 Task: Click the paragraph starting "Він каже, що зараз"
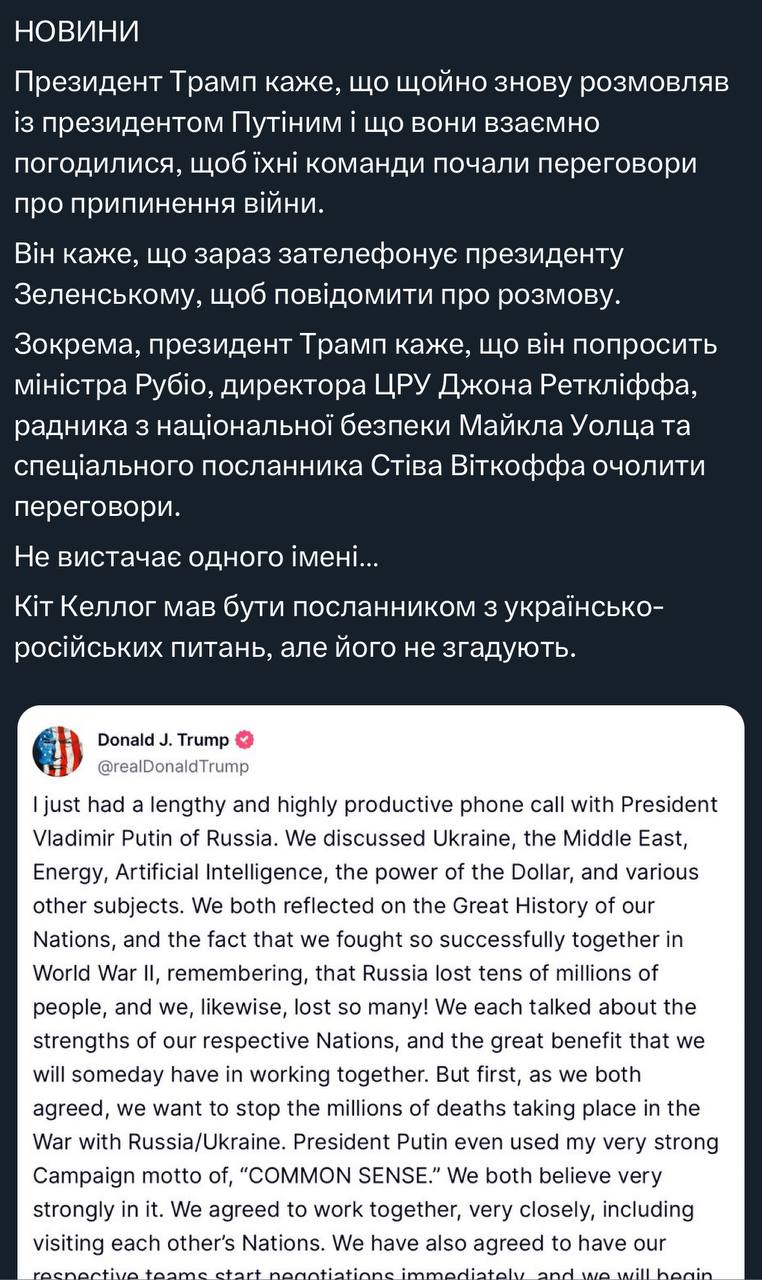(x=320, y=272)
